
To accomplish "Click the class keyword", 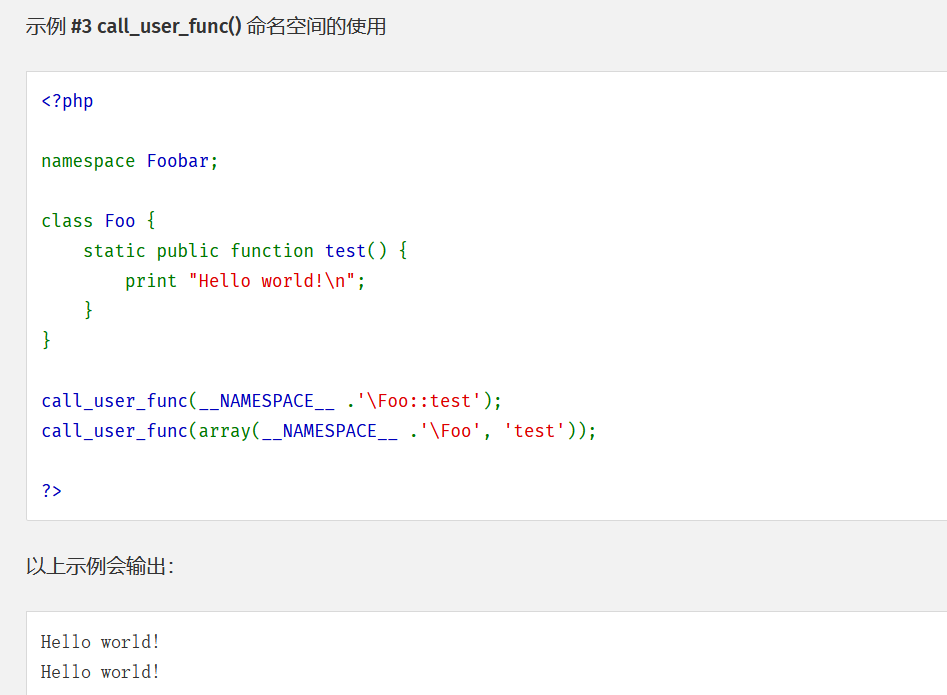I will click(67, 221).
